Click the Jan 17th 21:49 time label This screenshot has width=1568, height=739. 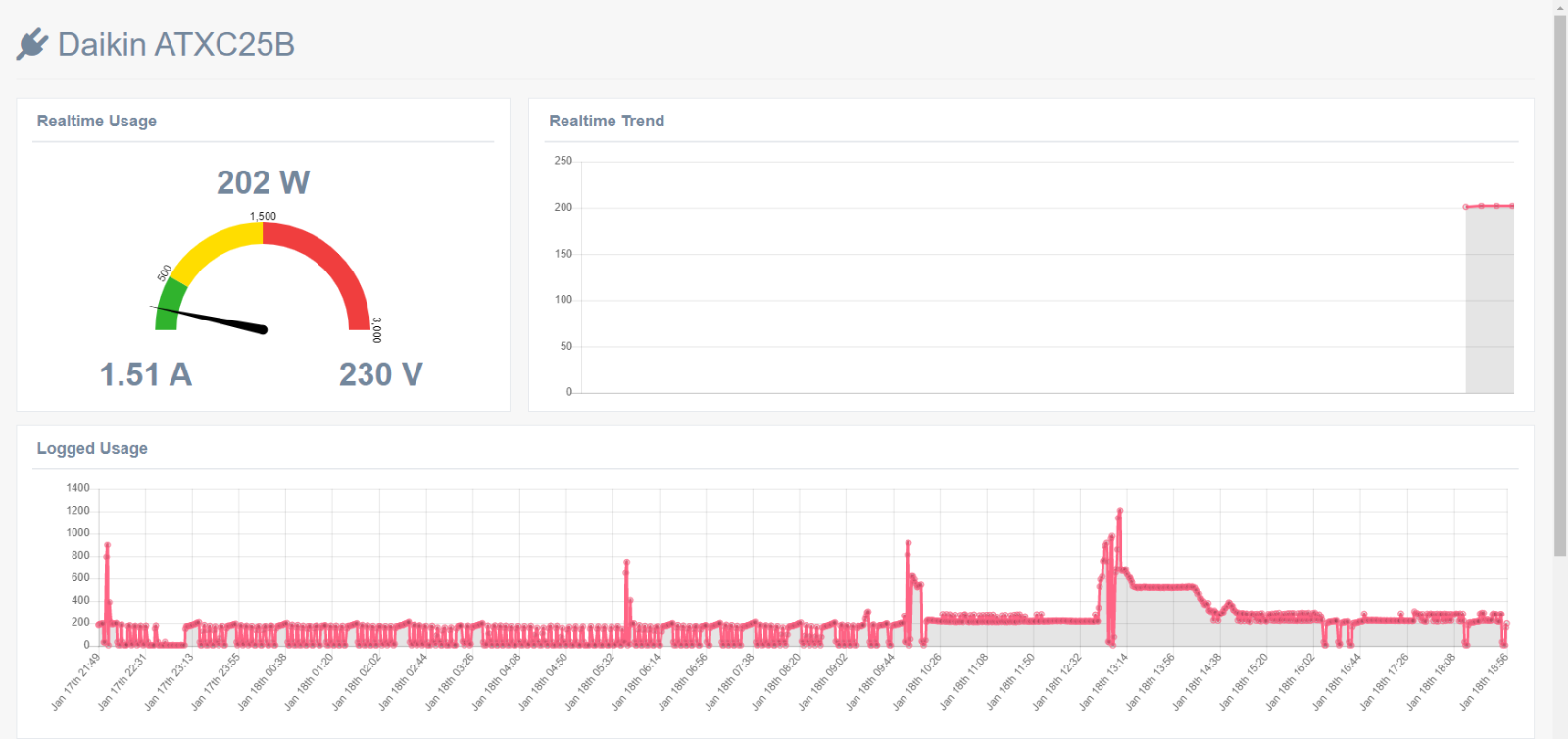point(76,681)
